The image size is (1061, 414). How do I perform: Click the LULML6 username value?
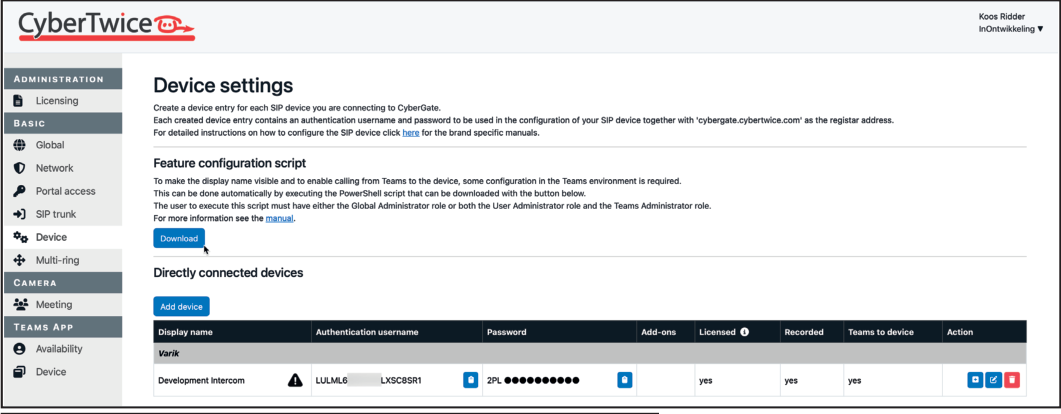coord(369,381)
